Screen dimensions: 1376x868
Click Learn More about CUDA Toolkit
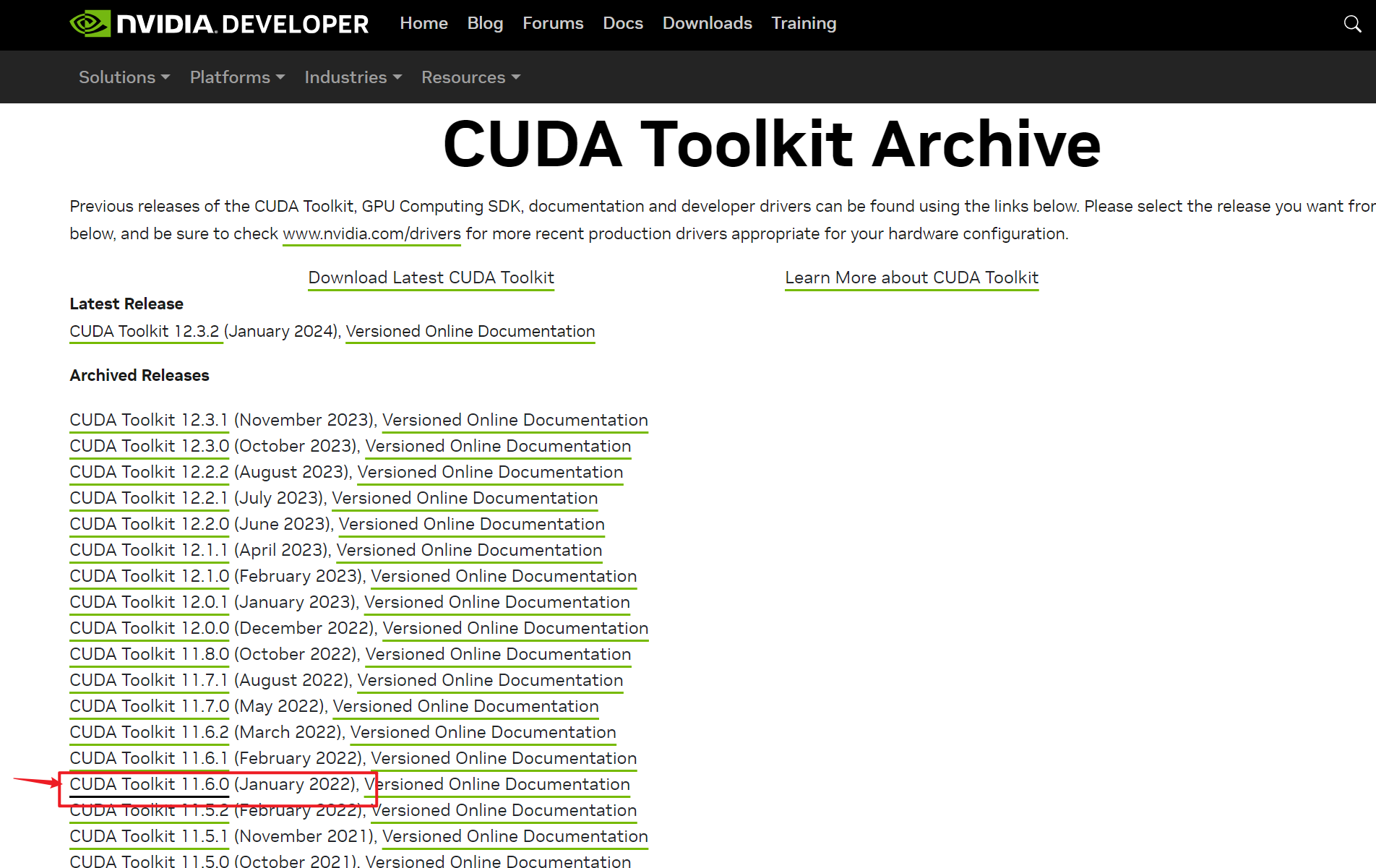(911, 278)
